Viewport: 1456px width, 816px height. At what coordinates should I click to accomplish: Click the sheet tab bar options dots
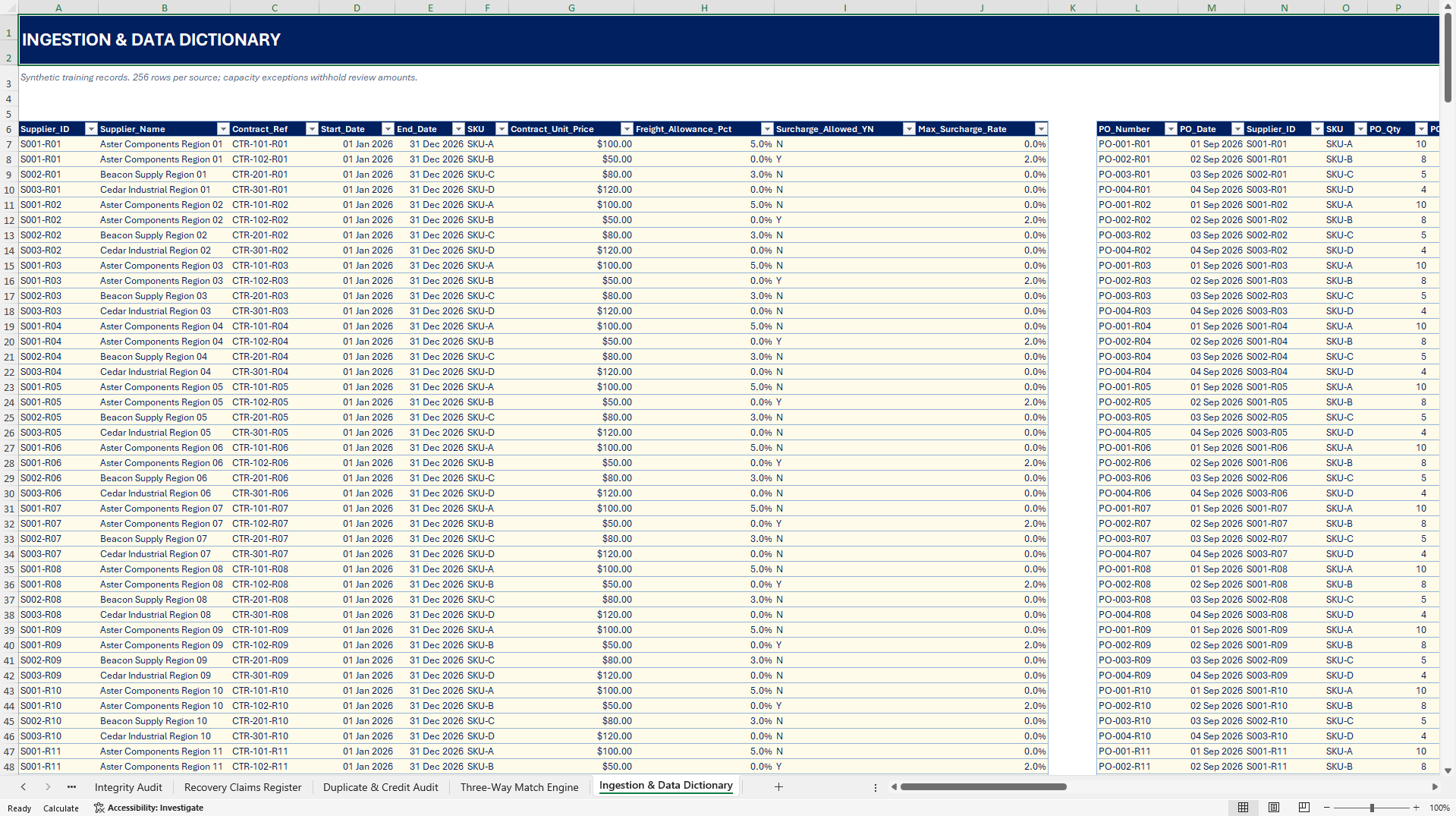tap(876, 787)
